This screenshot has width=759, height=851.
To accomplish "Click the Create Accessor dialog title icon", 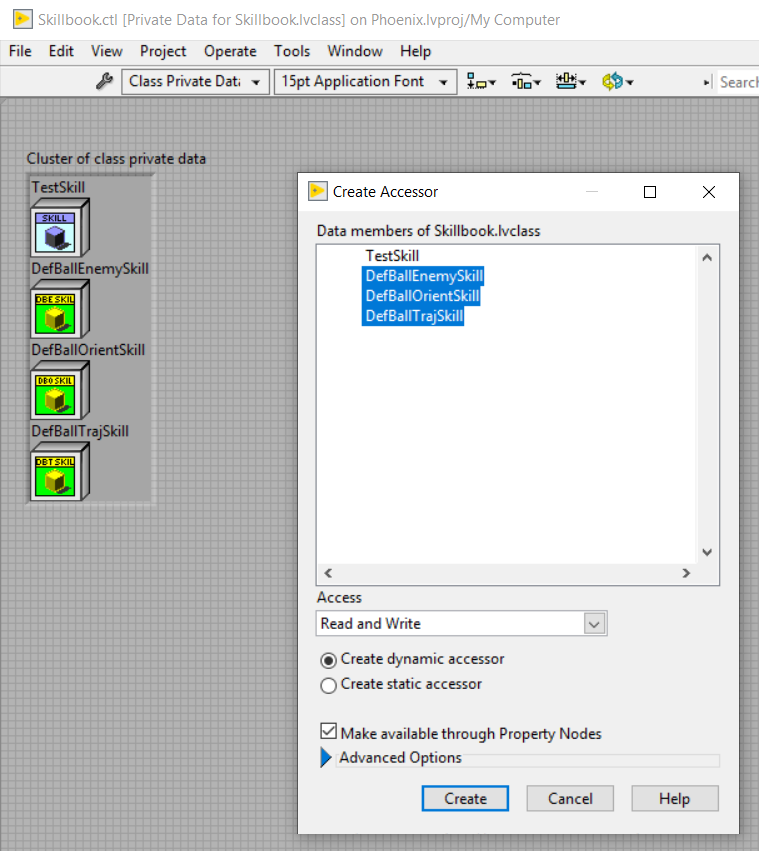I will click(x=318, y=192).
